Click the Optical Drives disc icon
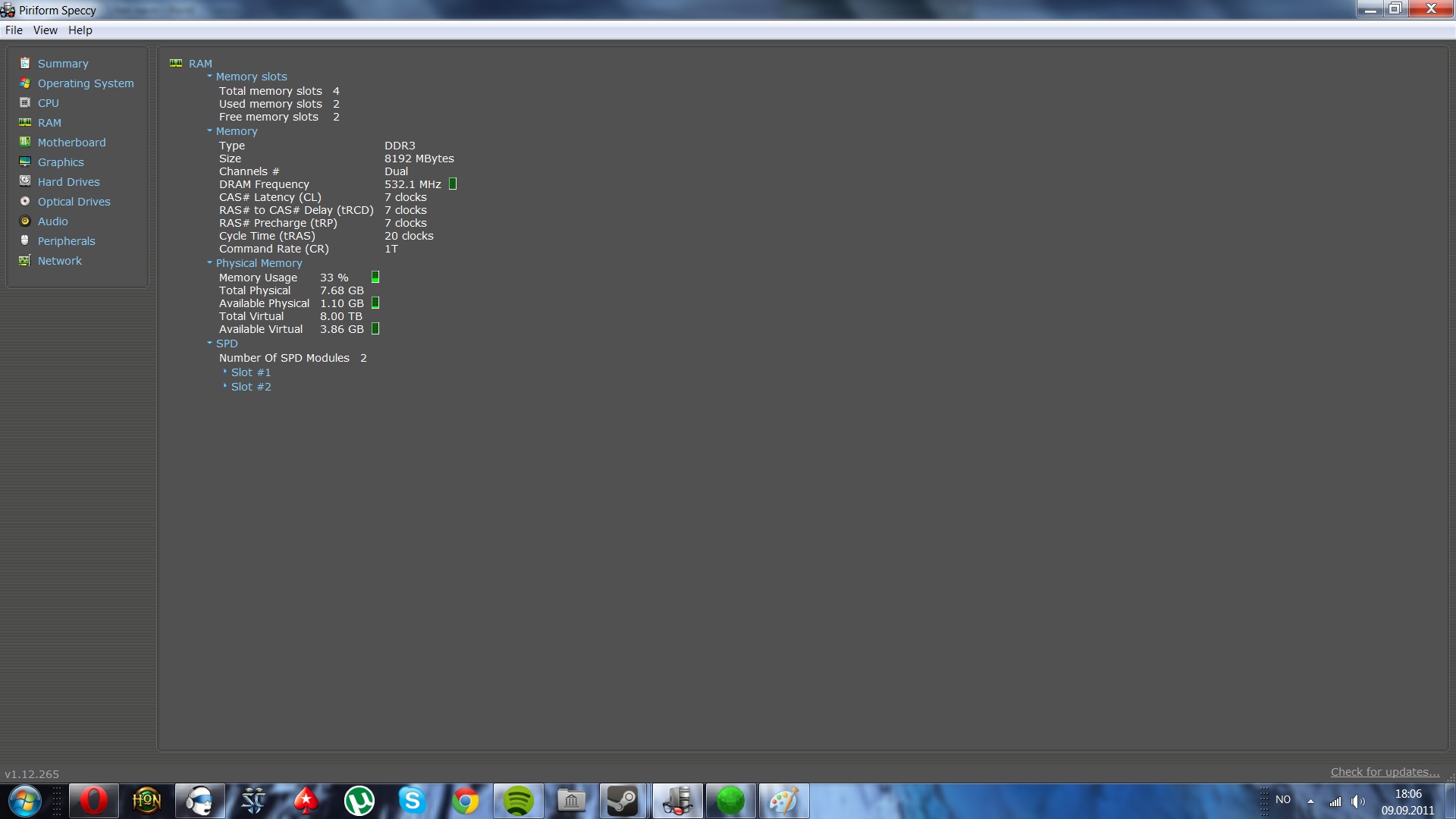Viewport: 1456px width, 819px height. (x=25, y=201)
